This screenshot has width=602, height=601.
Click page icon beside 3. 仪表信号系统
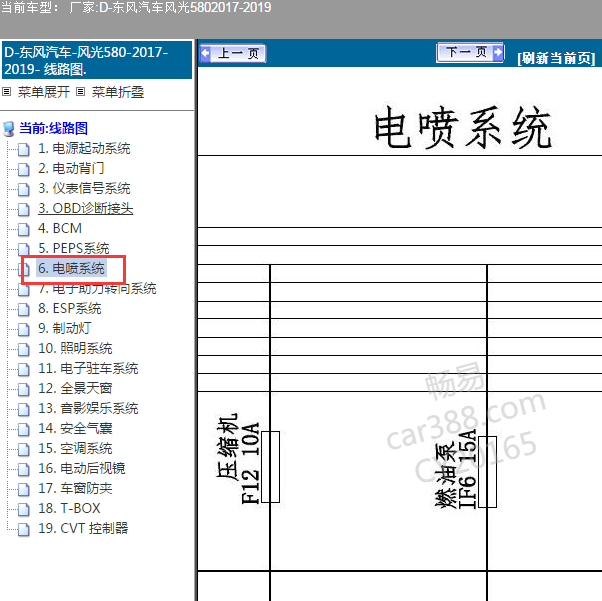point(24,189)
